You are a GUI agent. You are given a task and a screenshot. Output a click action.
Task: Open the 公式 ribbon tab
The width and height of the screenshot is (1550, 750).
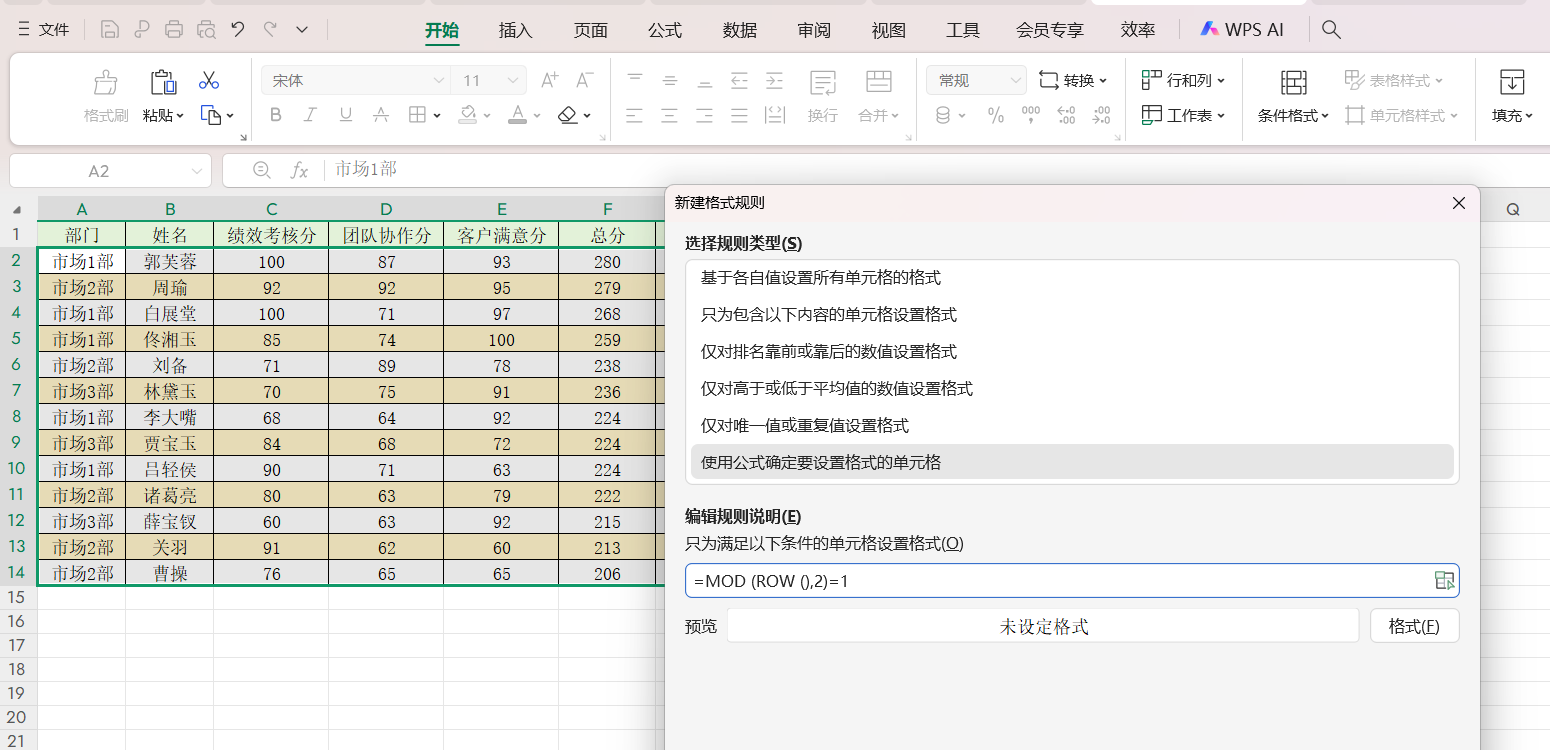click(x=665, y=30)
